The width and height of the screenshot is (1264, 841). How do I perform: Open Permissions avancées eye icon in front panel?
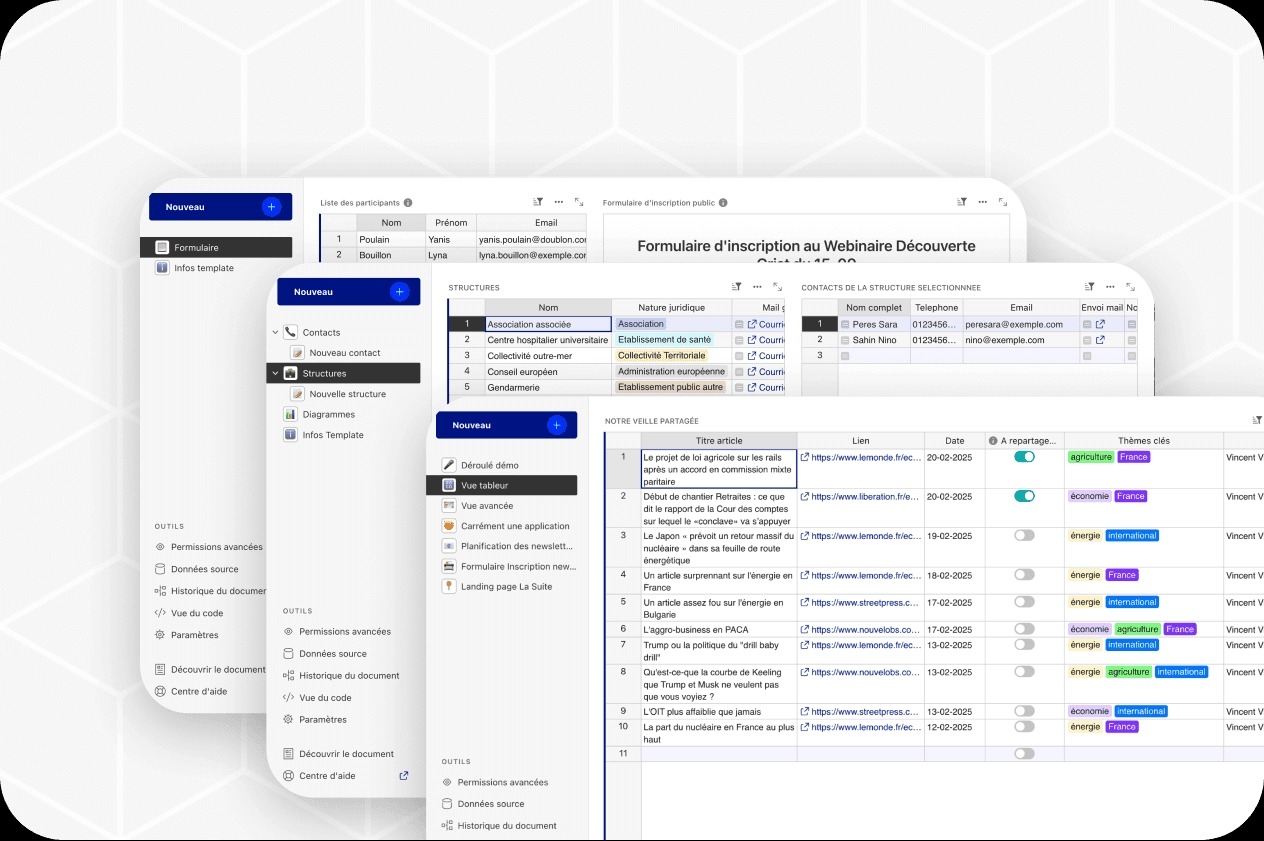coord(448,782)
